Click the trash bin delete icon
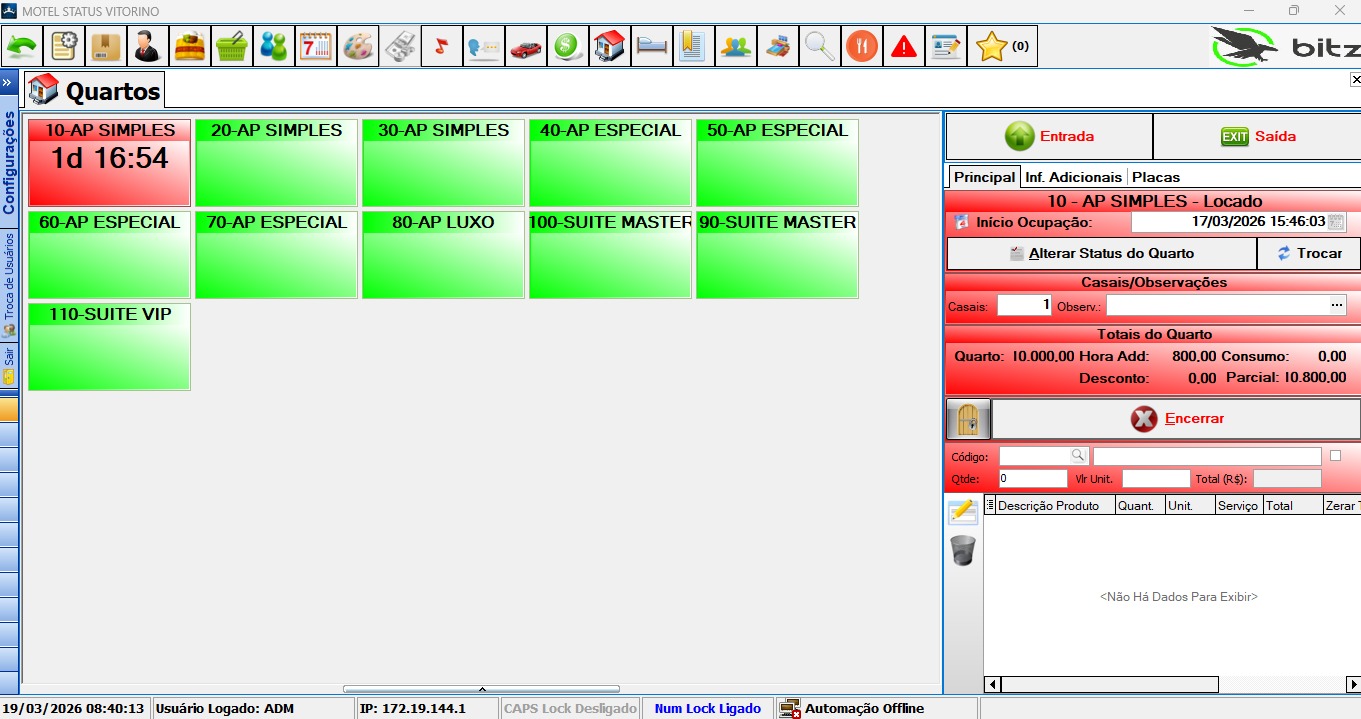 962,550
